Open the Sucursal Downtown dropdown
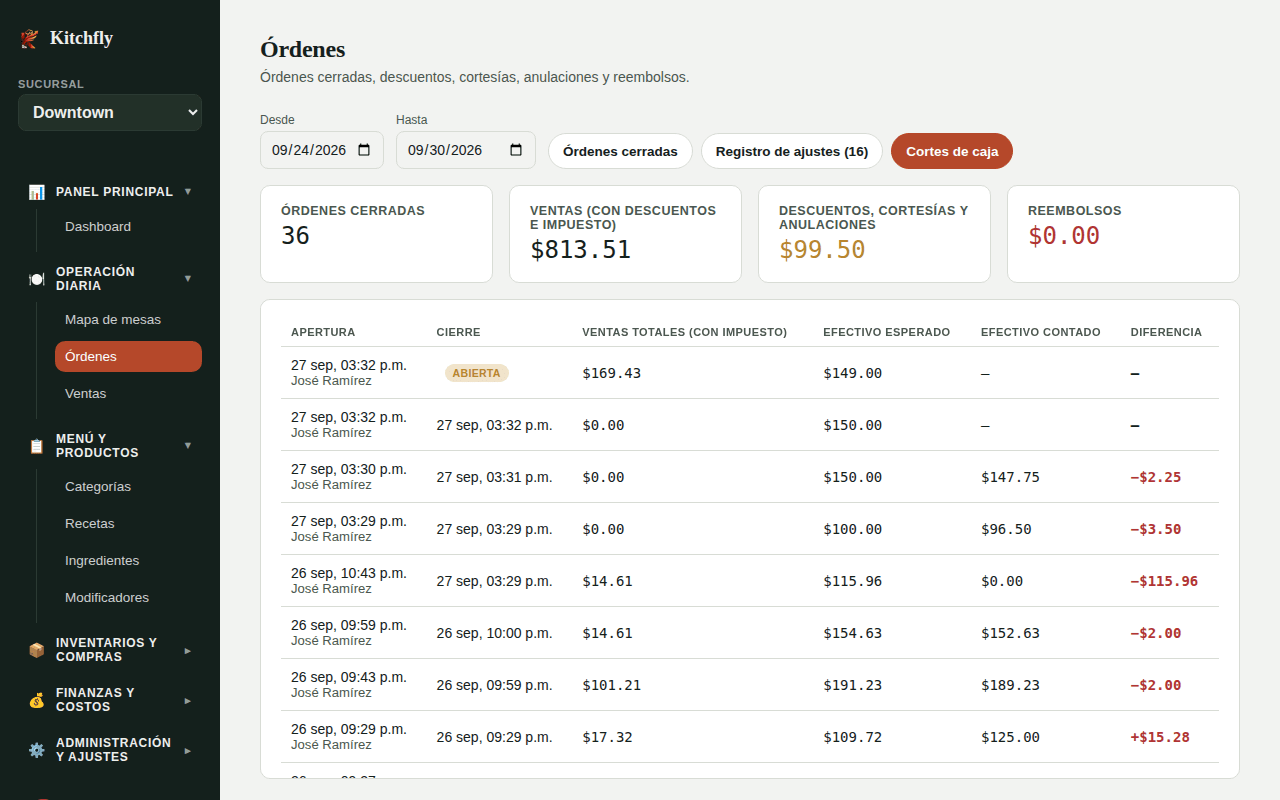Screen dimensions: 1280x800 click(x=110, y=112)
